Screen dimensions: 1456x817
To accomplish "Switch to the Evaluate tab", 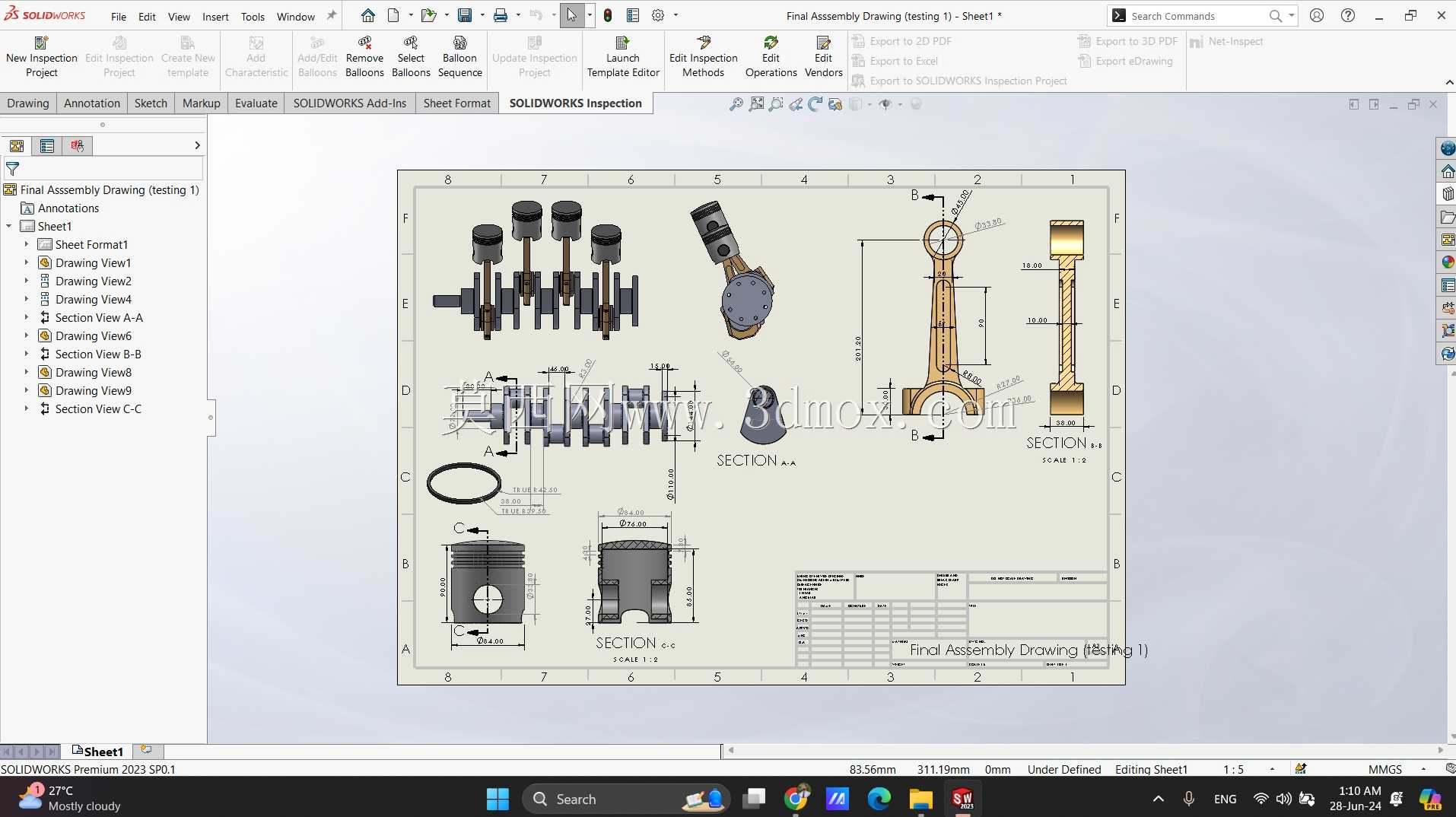I will coord(256,103).
